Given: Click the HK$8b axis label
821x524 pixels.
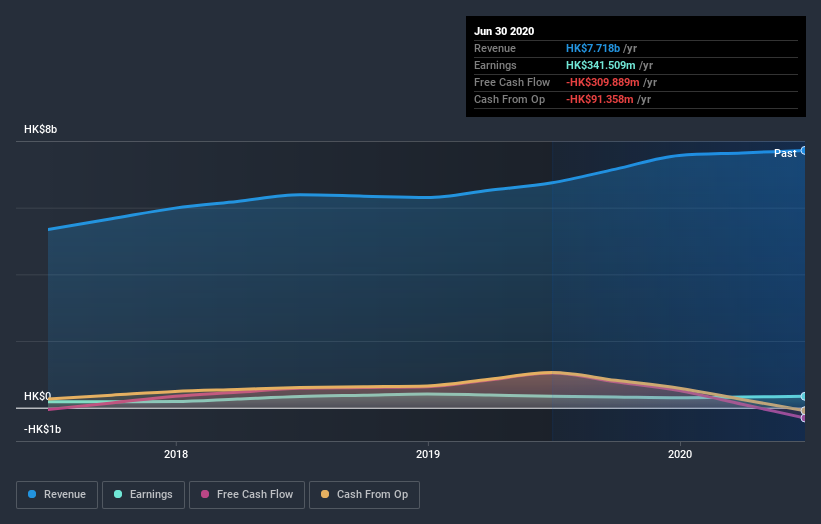Looking at the screenshot, I should pyautogui.click(x=40, y=129).
